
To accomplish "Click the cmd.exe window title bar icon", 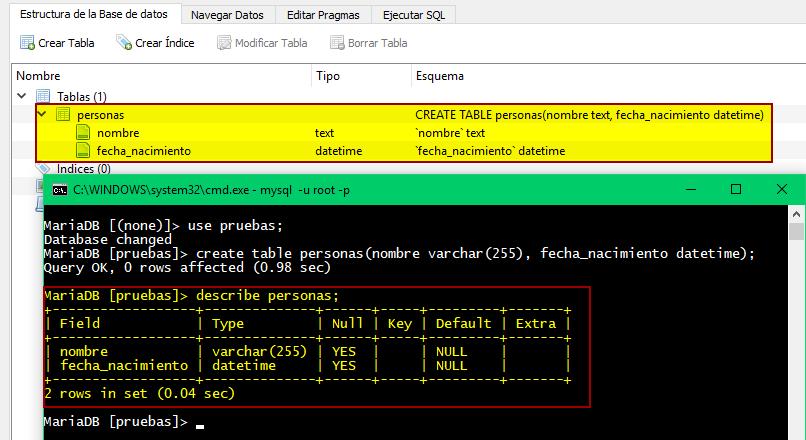I will (x=60, y=190).
